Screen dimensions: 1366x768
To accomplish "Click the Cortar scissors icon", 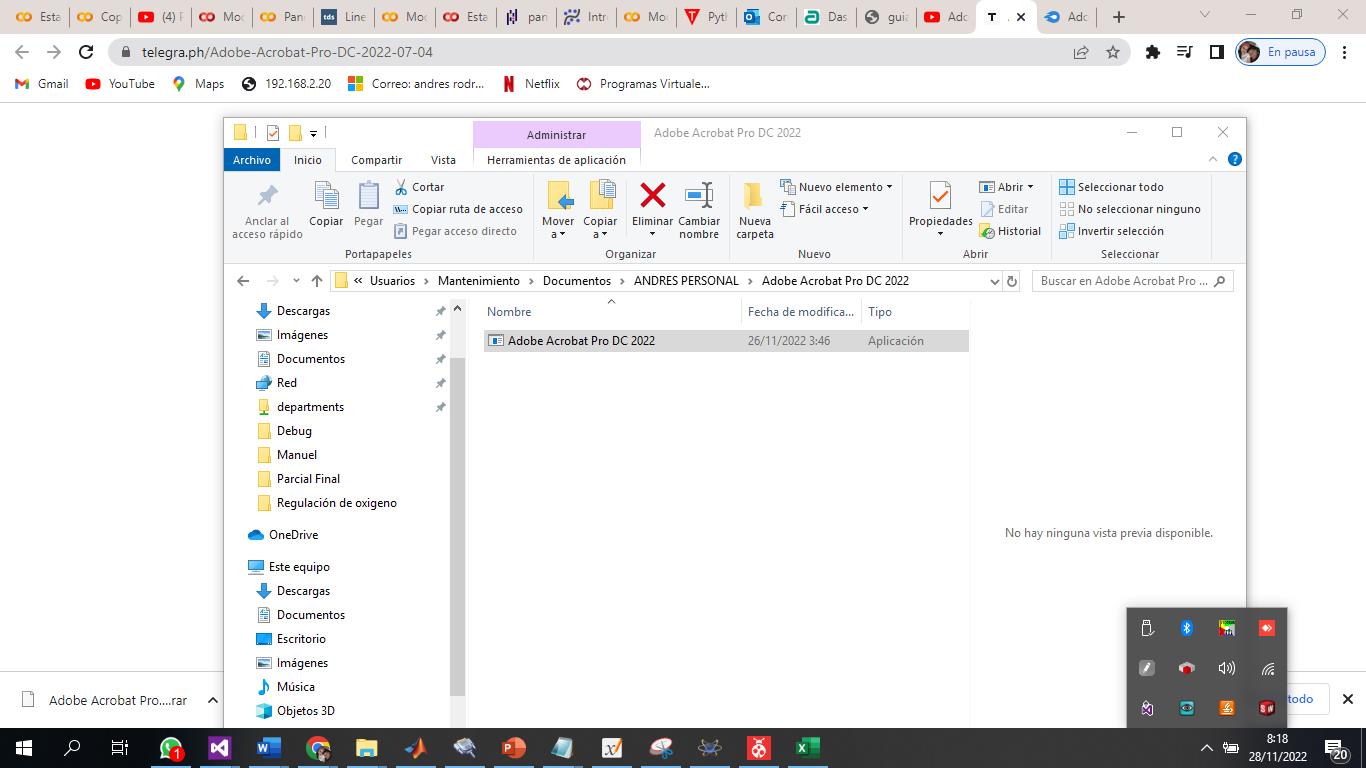I will coord(401,187).
